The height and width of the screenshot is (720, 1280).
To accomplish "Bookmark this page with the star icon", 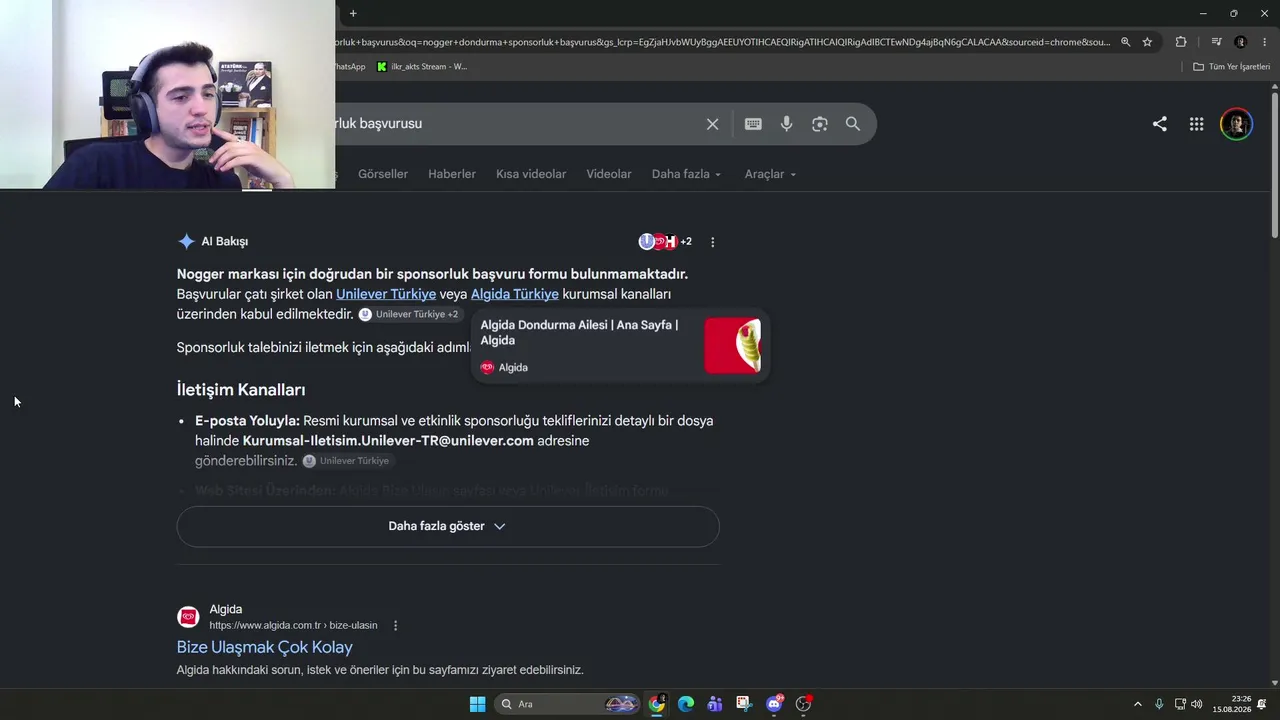I will (1147, 42).
